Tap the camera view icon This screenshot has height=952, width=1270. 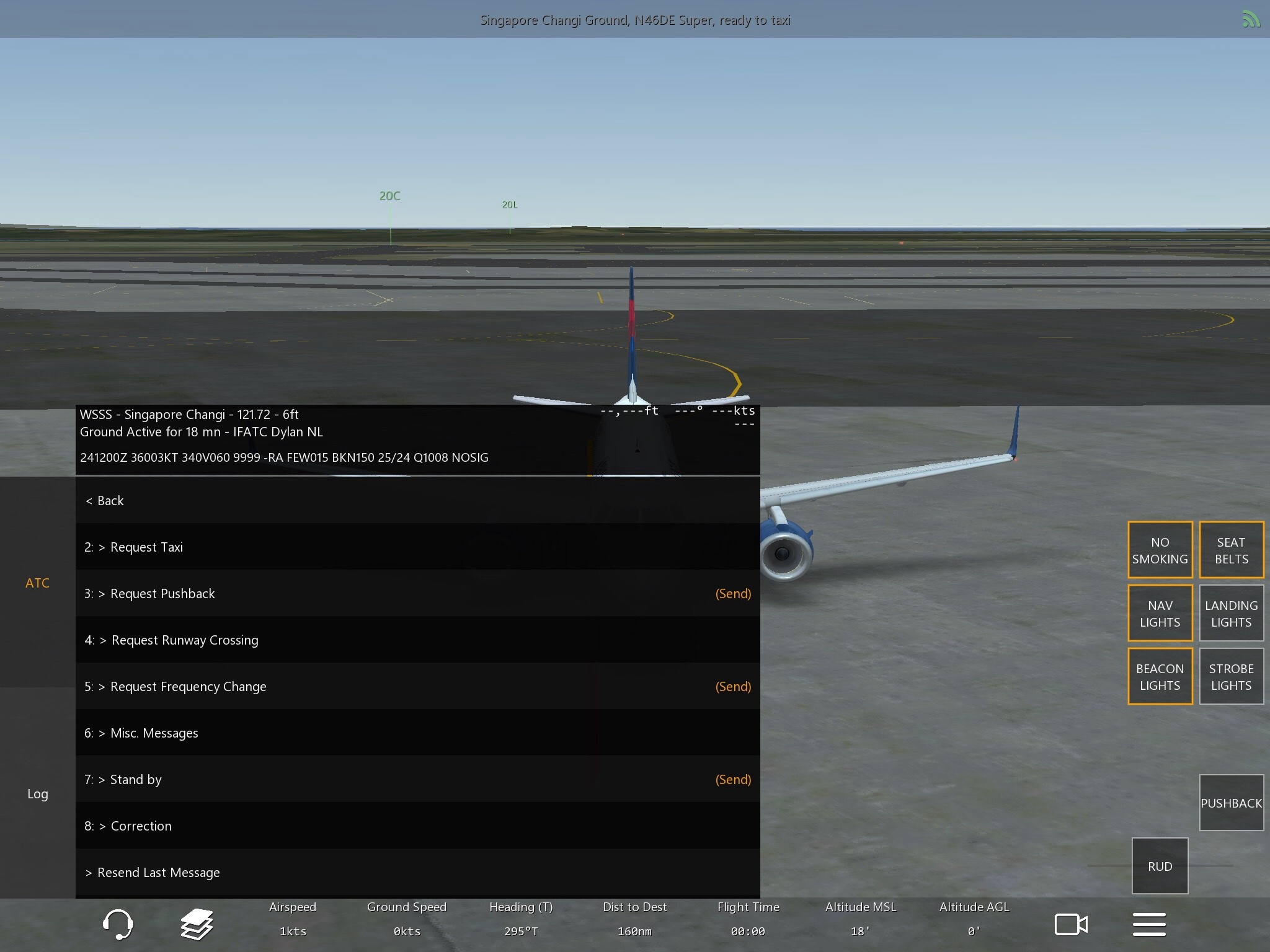click(1071, 924)
